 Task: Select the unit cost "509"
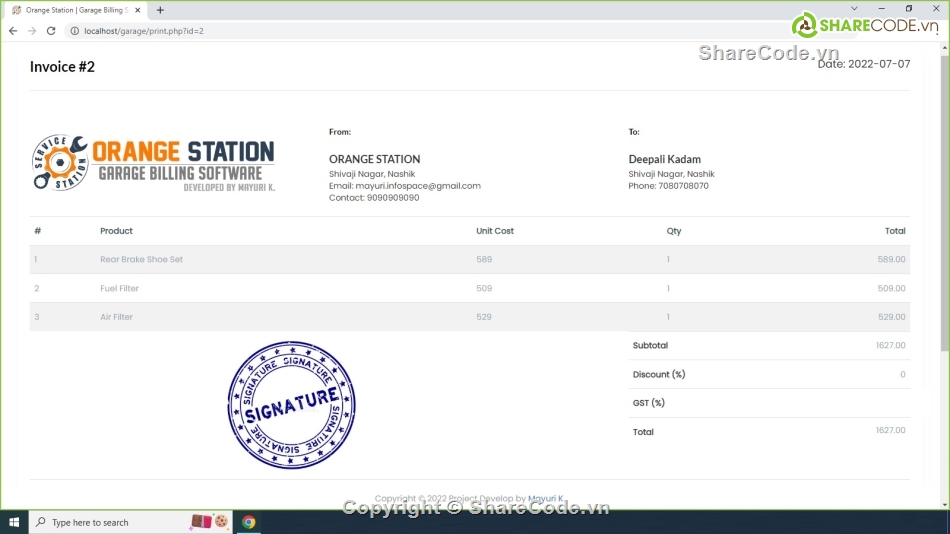[484, 289]
